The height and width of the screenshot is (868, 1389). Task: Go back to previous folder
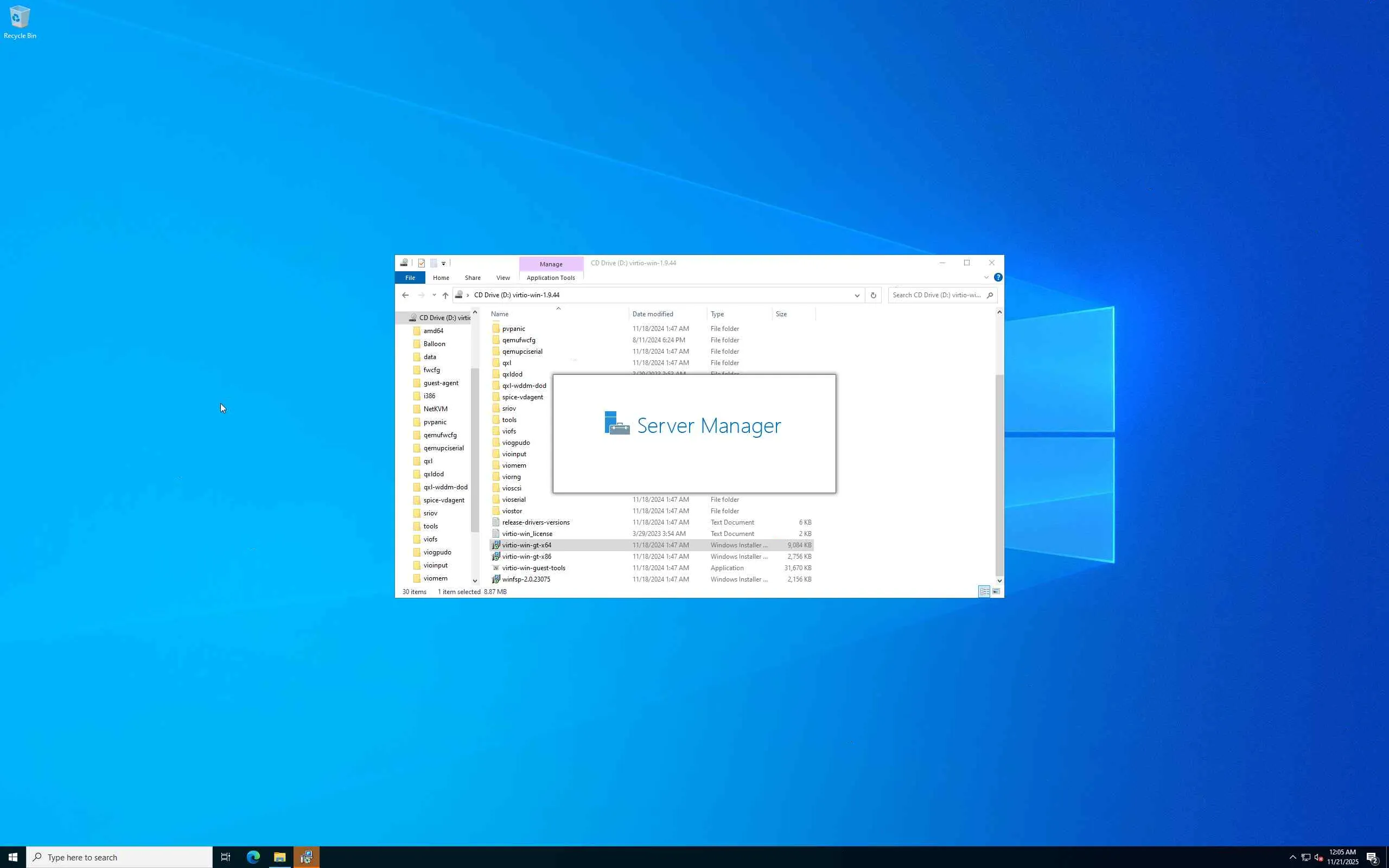[405, 295]
